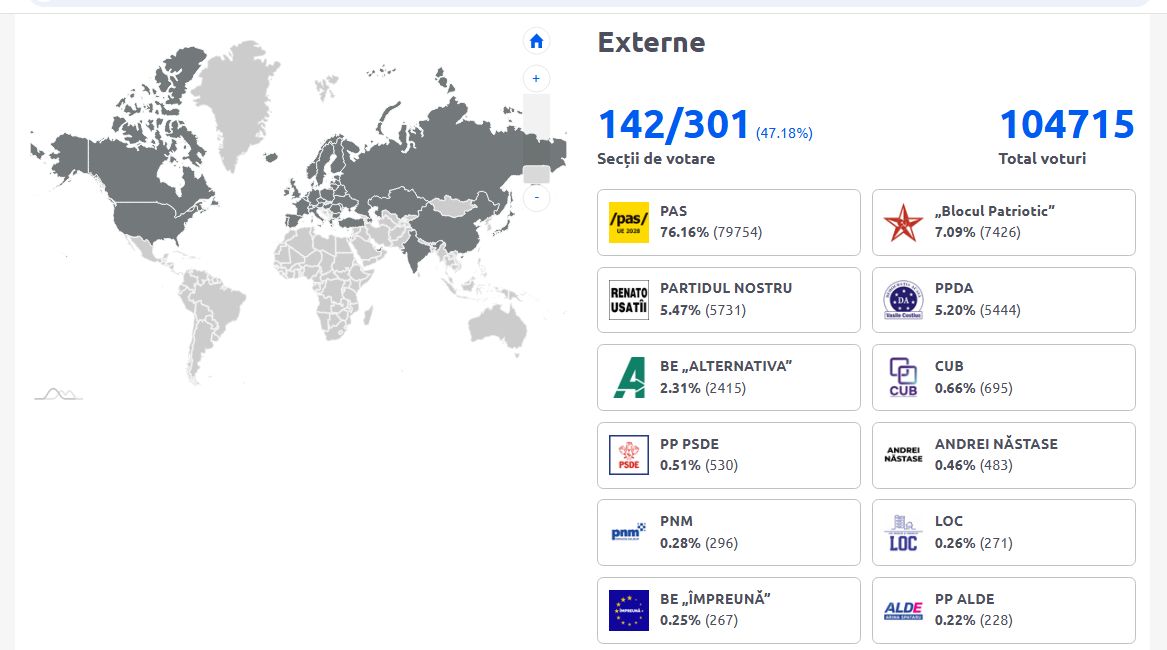Image resolution: width=1167 pixels, height=650 pixels.
Task: Click the Împreună EU stars logo
Action: [628, 610]
